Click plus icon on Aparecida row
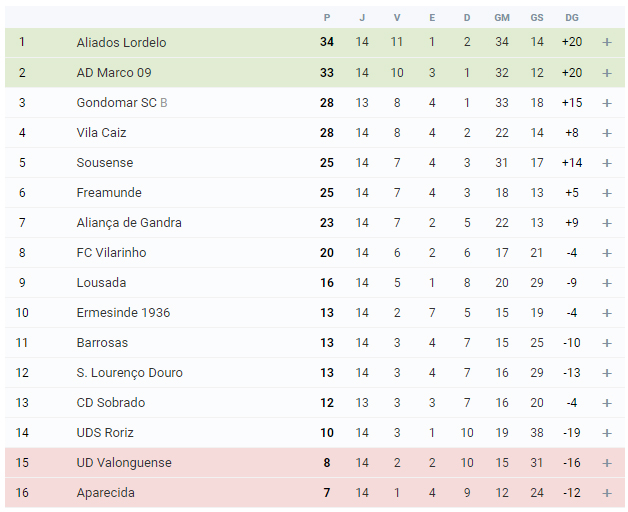 pos(607,493)
